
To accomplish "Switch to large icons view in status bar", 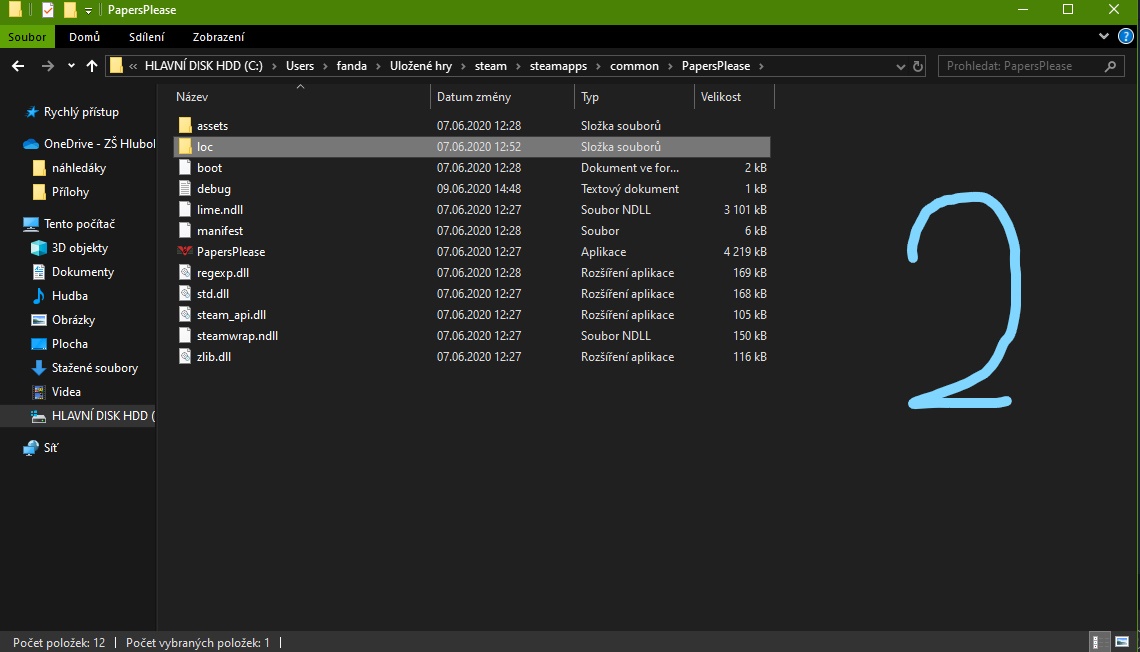I will coord(1122,642).
